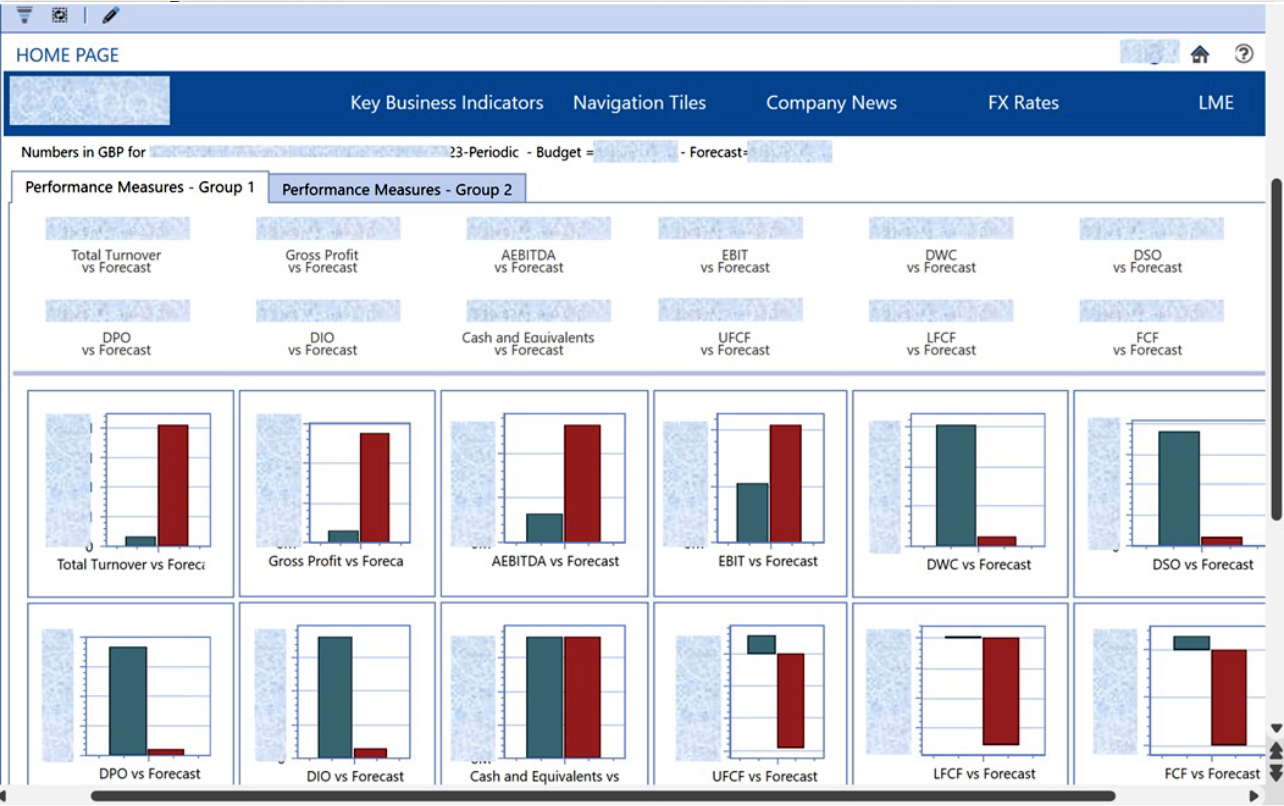
Task: Click the horizontal scrollbar at bottom
Action: pyautogui.click(x=600, y=797)
